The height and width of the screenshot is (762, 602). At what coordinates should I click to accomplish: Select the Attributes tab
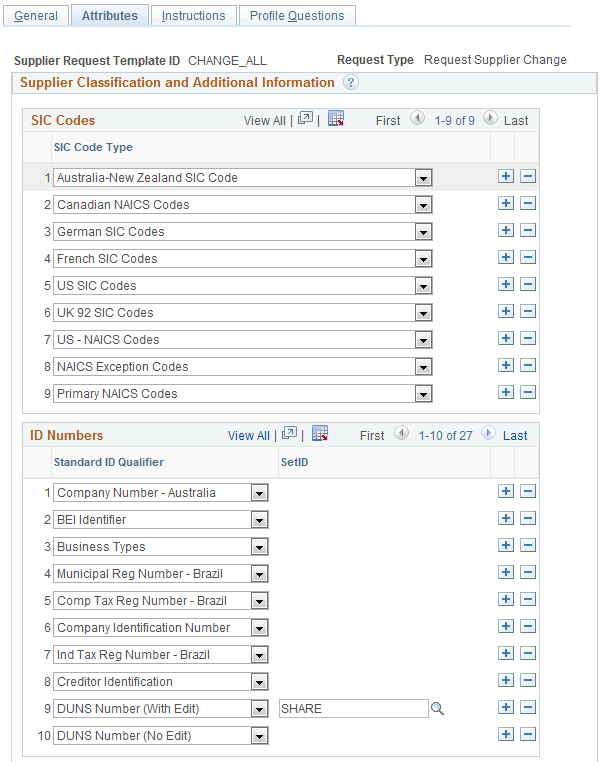pos(110,16)
